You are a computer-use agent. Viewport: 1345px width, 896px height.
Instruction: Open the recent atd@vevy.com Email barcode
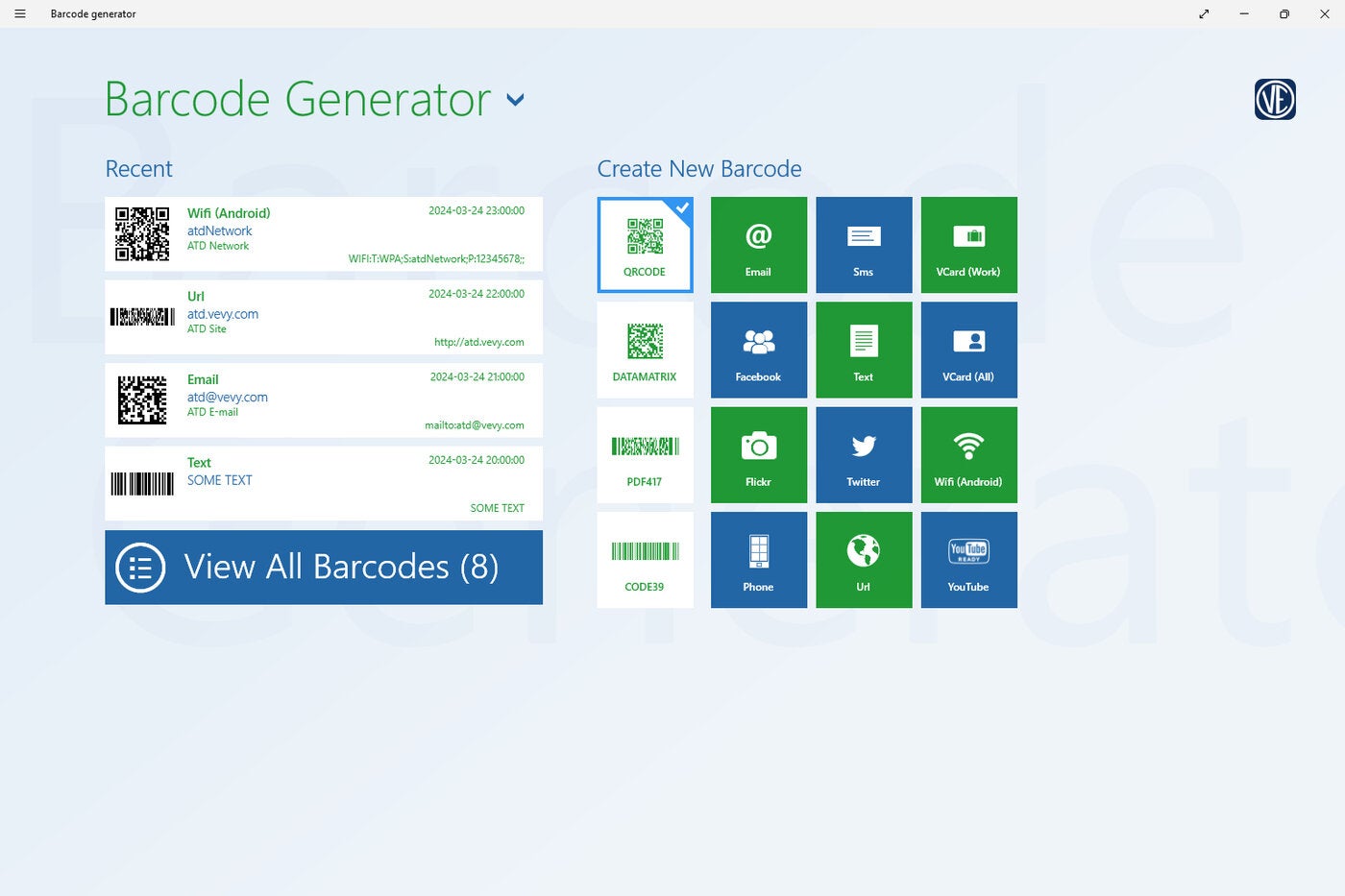click(324, 400)
